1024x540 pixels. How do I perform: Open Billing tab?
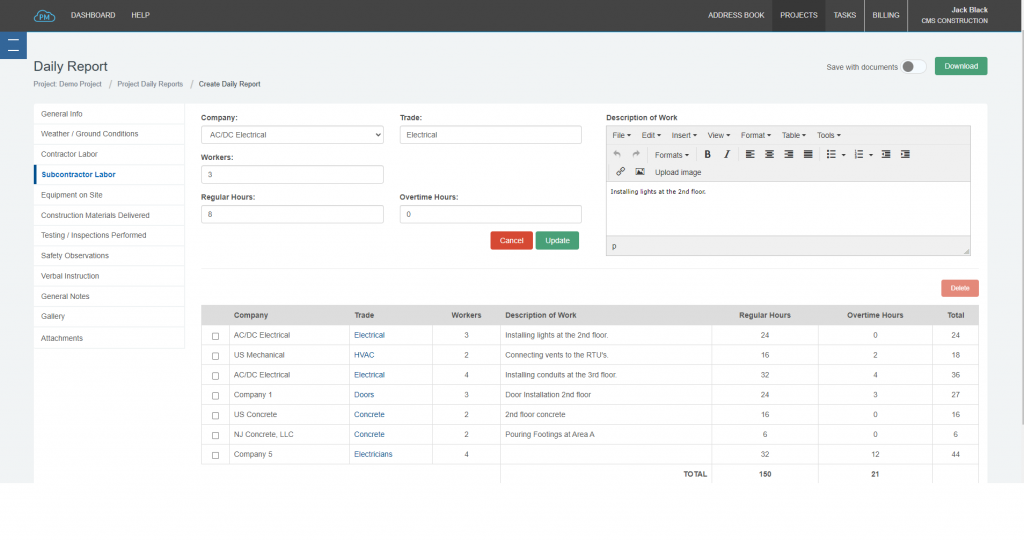click(x=886, y=15)
